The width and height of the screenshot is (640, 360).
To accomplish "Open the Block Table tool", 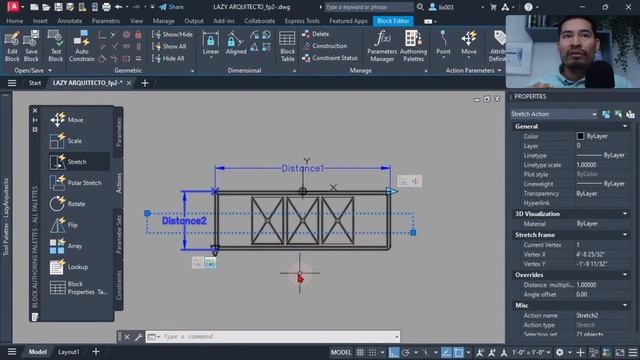I will coord(287,46).
